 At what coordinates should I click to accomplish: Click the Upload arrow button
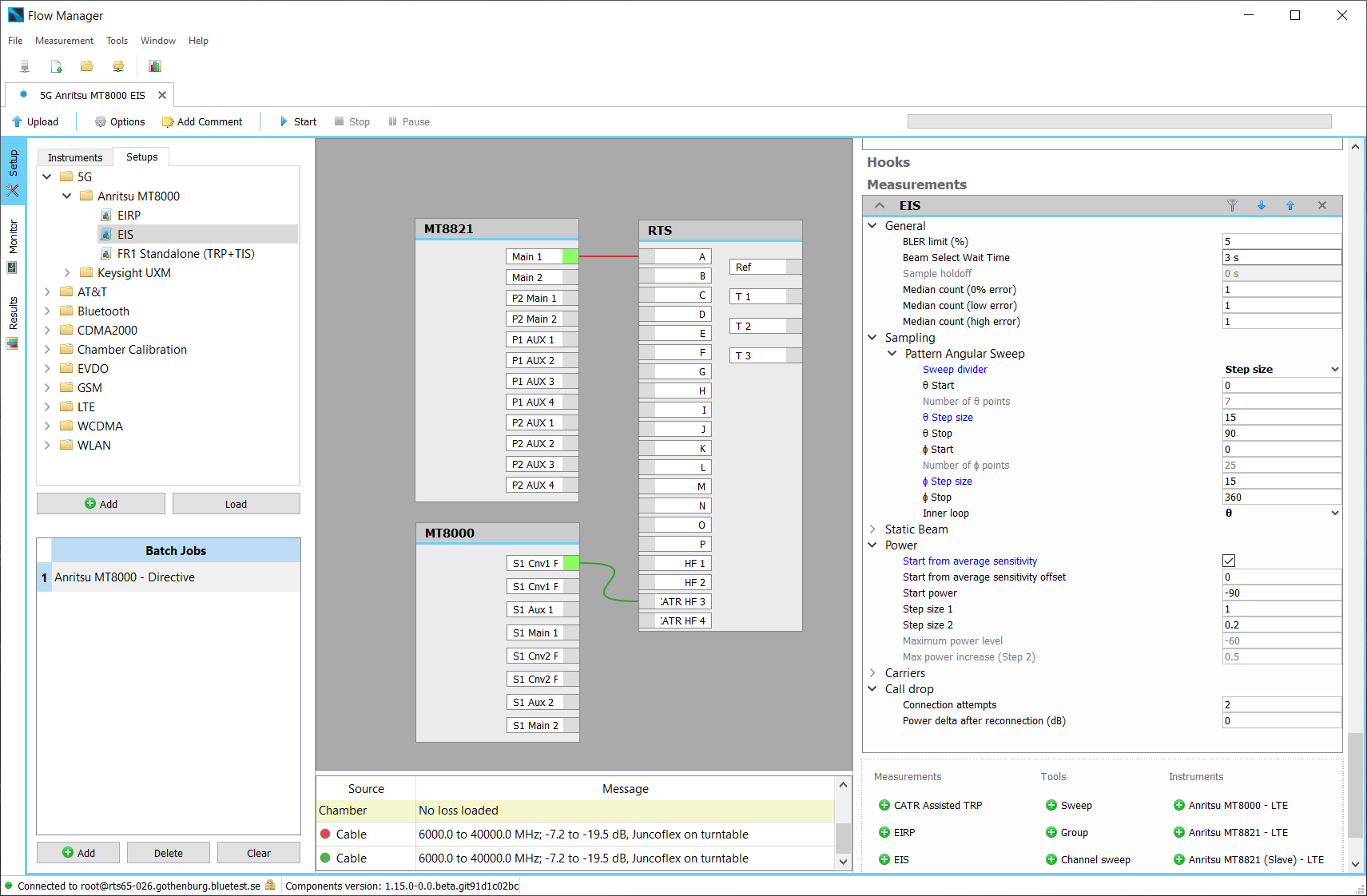point(35,121)
